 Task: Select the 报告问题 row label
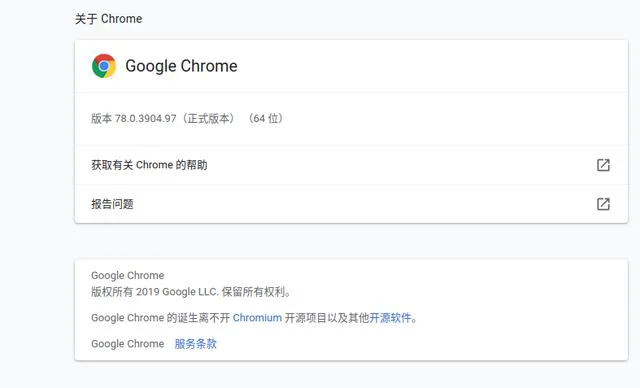112,204
